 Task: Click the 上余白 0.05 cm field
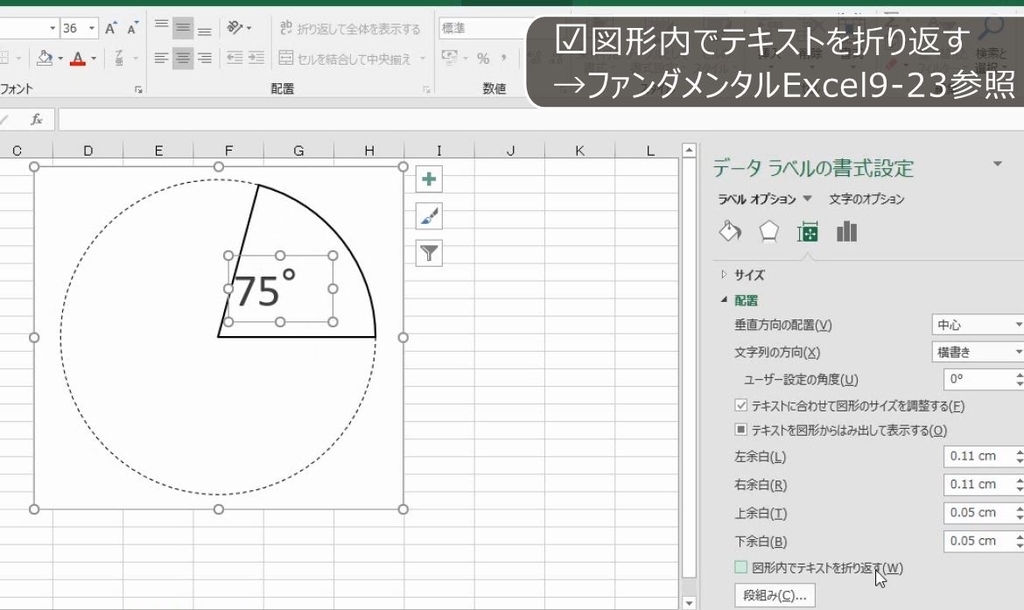point(979,513)
